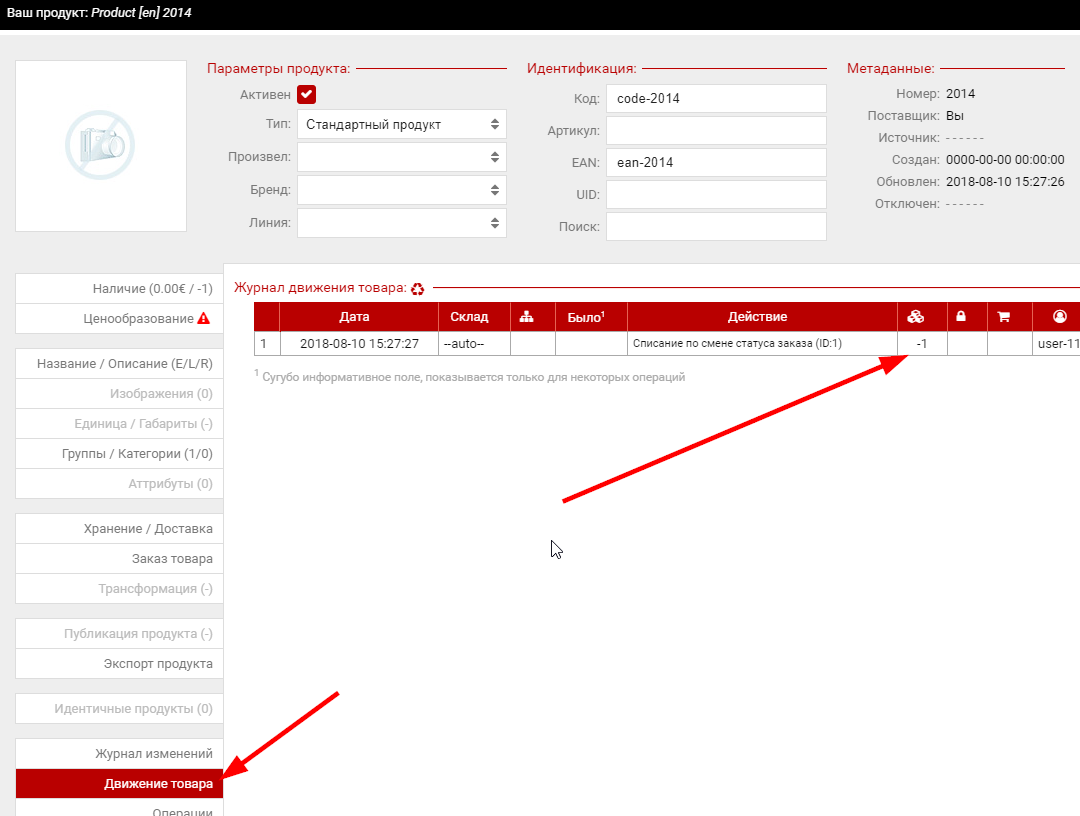Select the Наличие sidebar tab

152,289
